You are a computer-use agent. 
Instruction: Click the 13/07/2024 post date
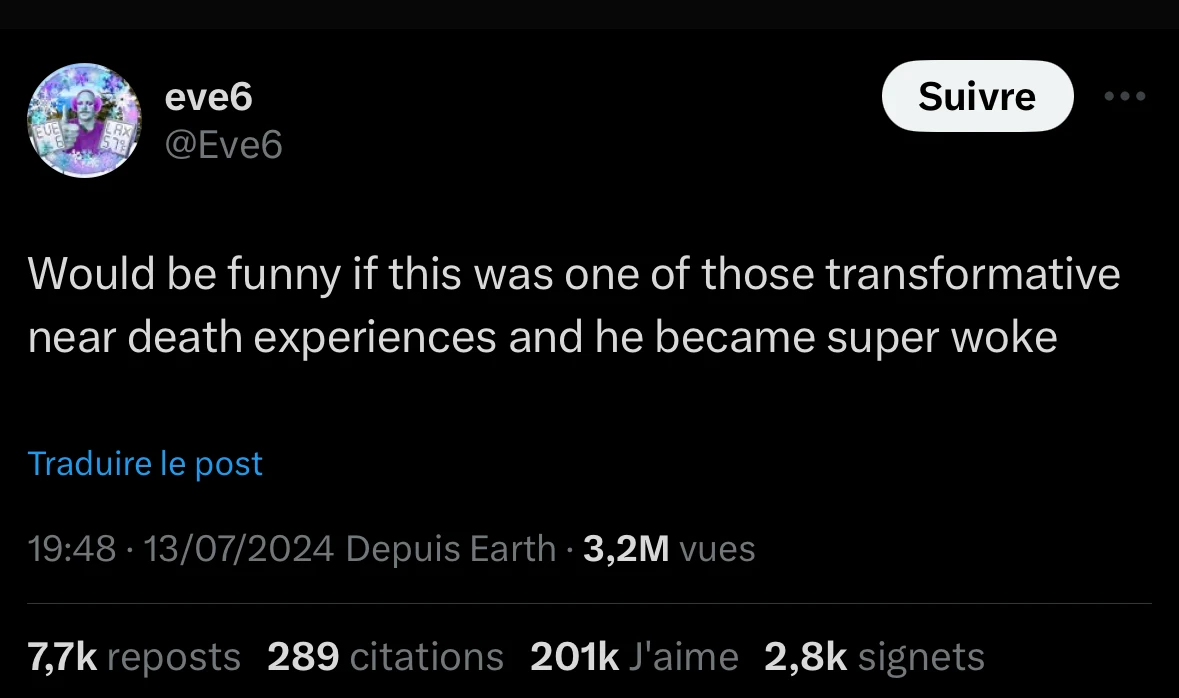(x=238, y=548)
